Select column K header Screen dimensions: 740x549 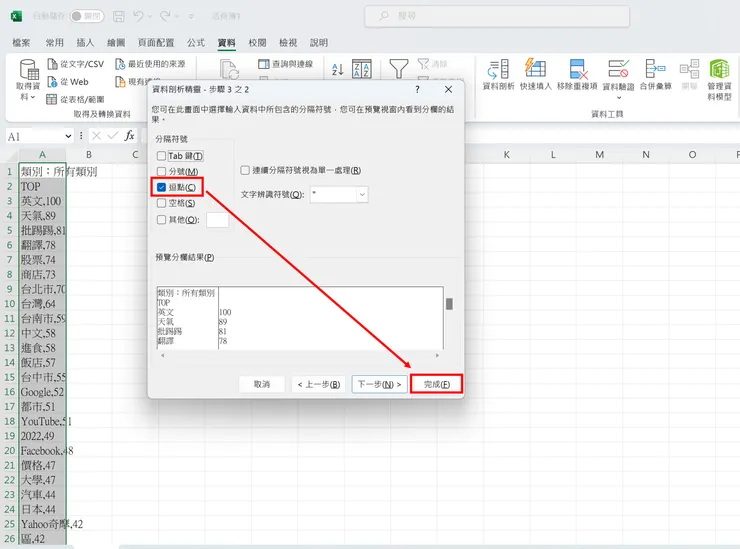click(x=506, y=154)
